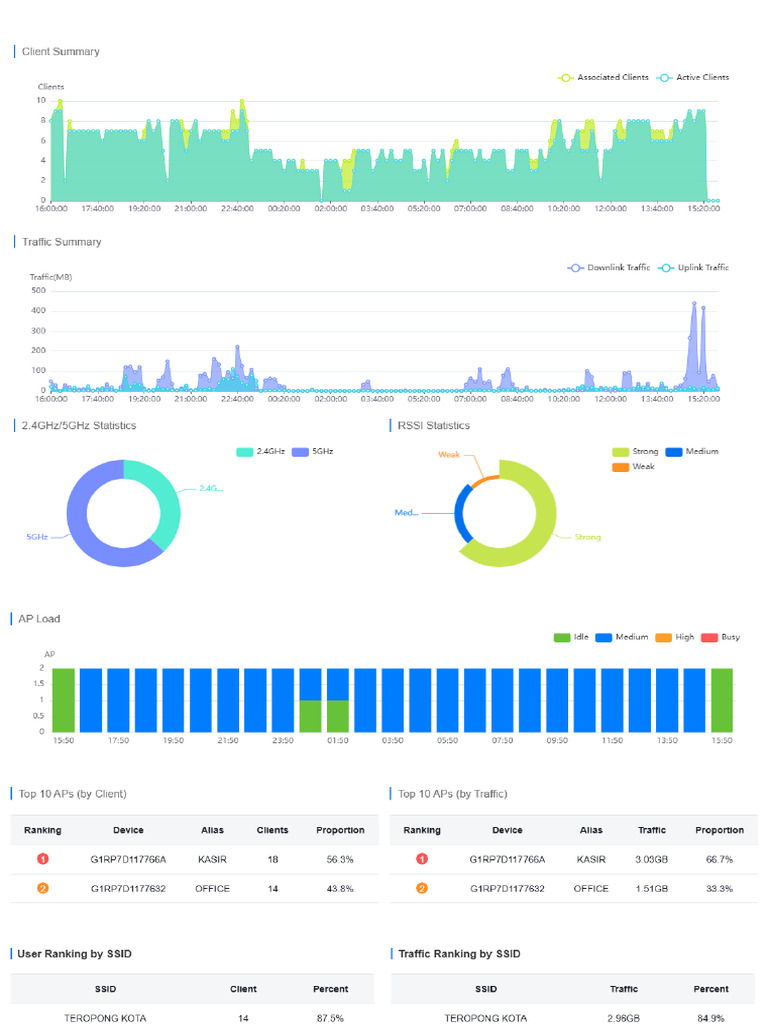This screenshot has width=768, height=1024.
Task: Click OFFICE alias in client table
Action: click(x=212, y=889)
